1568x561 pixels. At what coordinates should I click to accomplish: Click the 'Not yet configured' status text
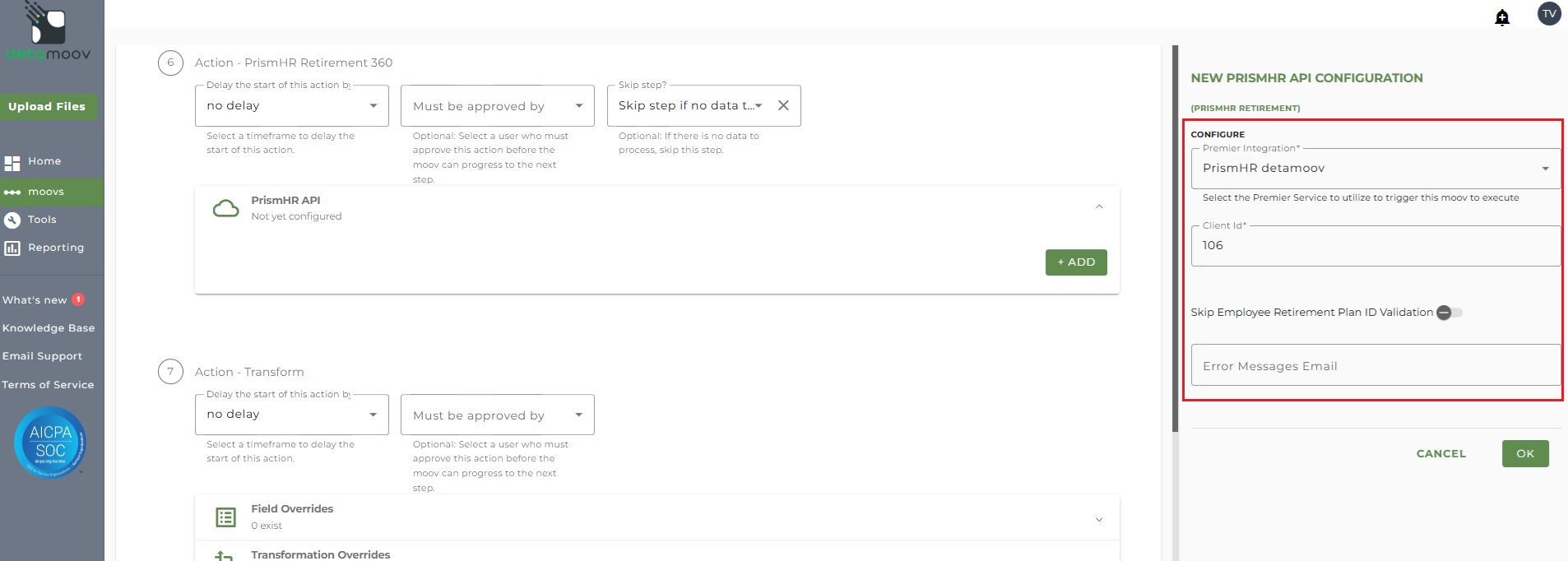coord(296,216)
